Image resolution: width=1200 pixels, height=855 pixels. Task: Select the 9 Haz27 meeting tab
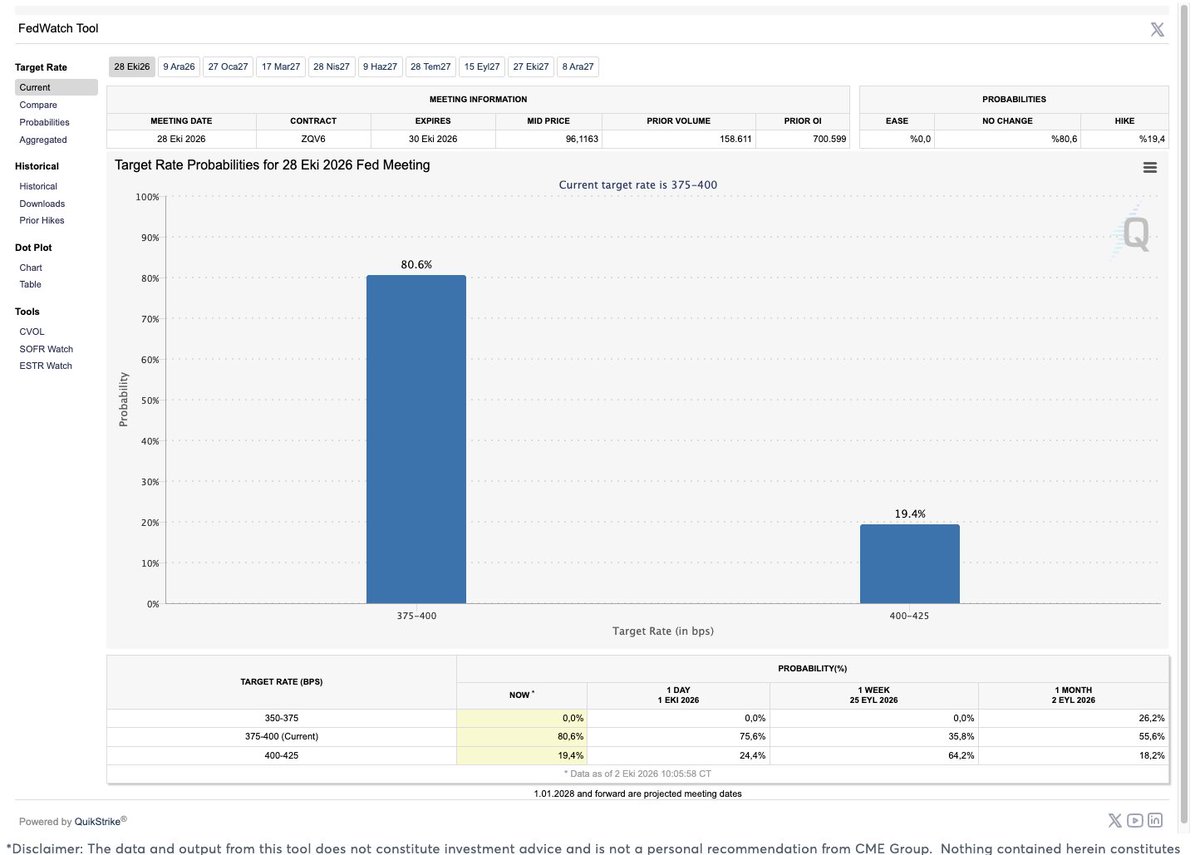pyautogui.click(x=380, y=67)
